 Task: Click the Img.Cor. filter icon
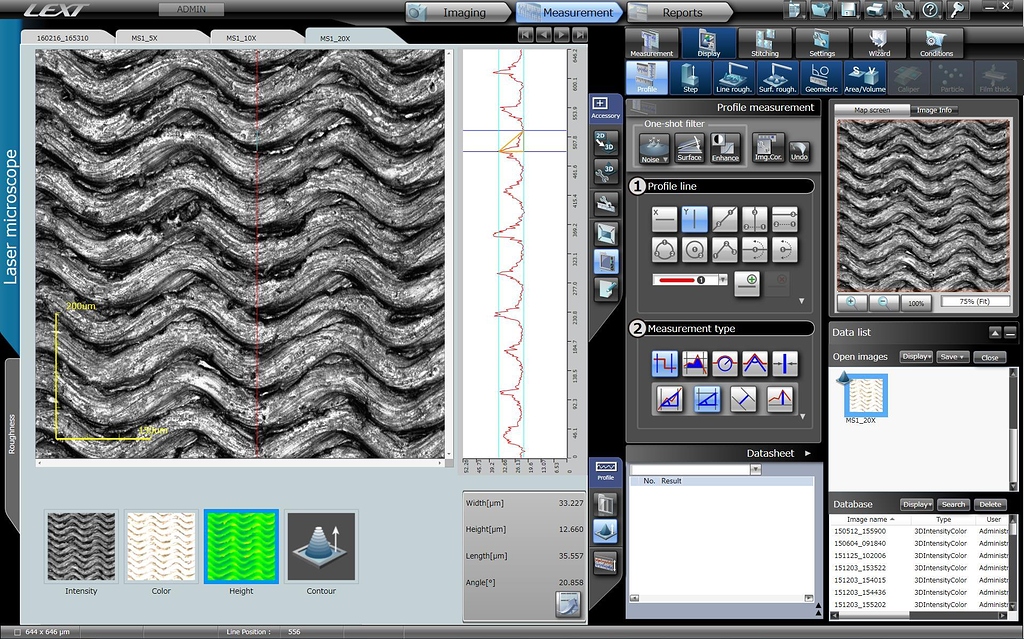(770, 148)
